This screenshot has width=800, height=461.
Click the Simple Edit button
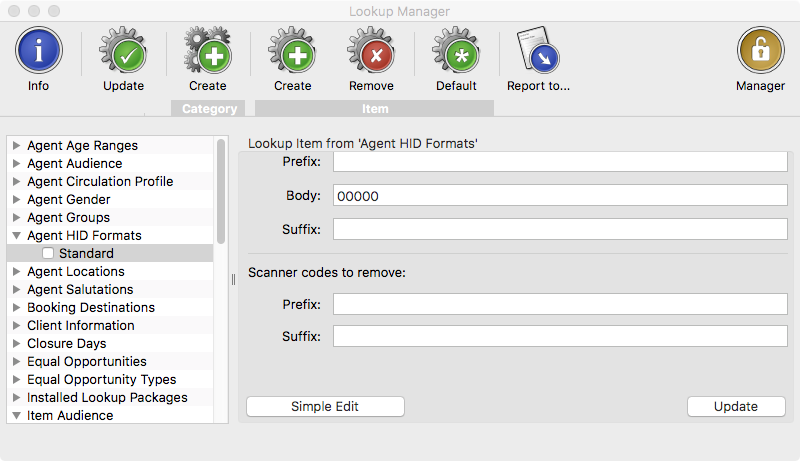[325, 406]
